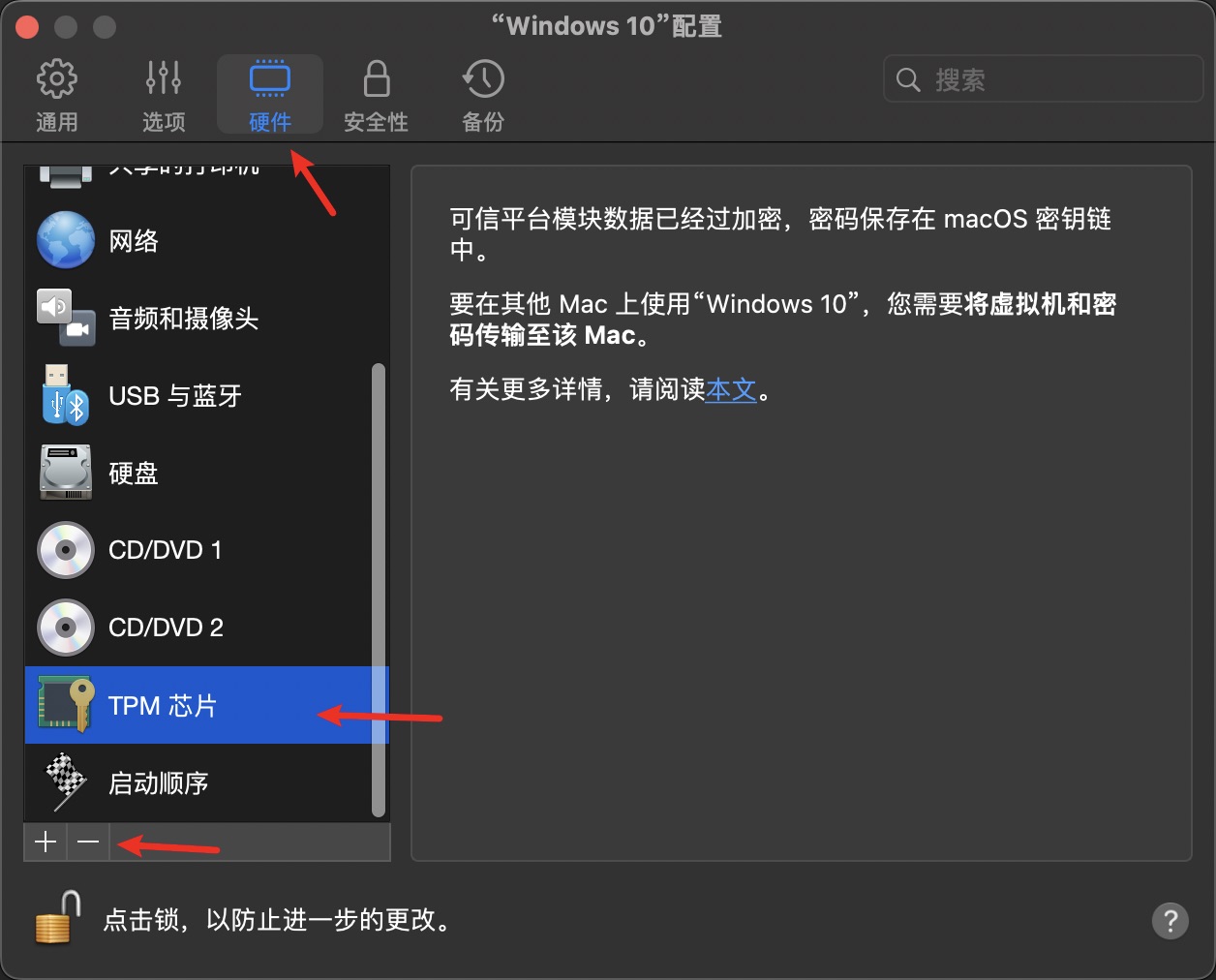Image resolution: width=1216 pixels, height=980 pixels.
Task: Choose the 硬盘 label in list
Action: click(134, 474)
